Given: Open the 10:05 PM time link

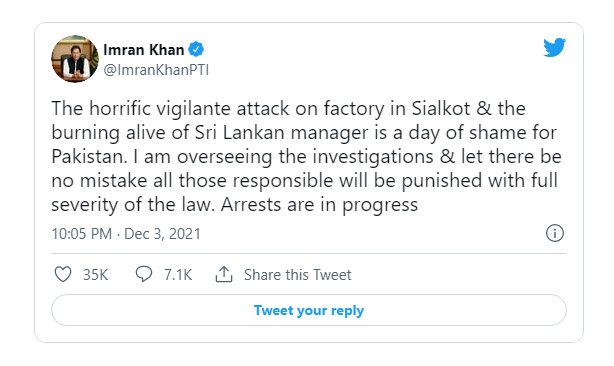Looking at the screenshot, I should click(x=82, y=234).
